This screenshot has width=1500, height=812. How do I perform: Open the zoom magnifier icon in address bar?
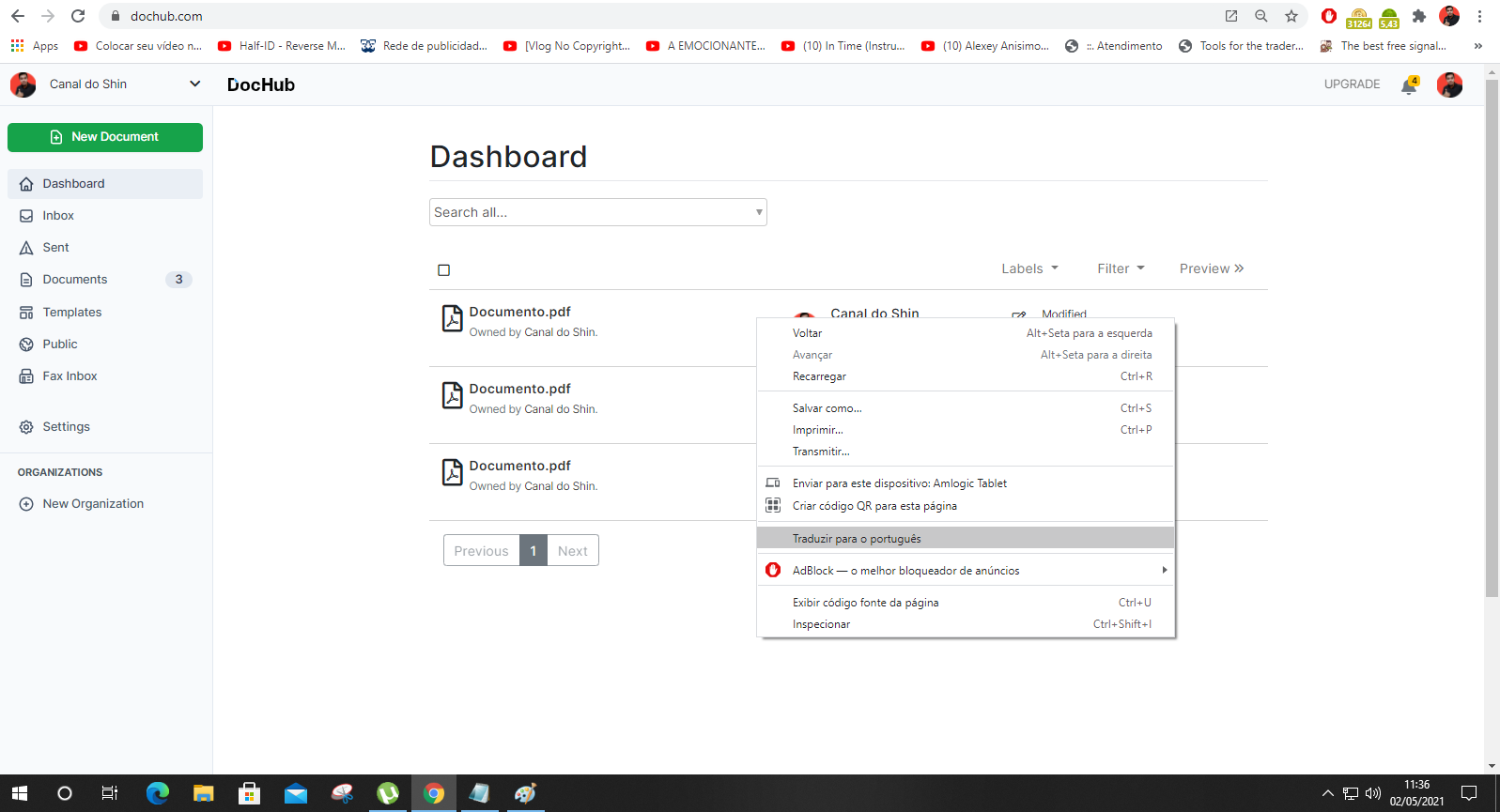coord(1261,16)
